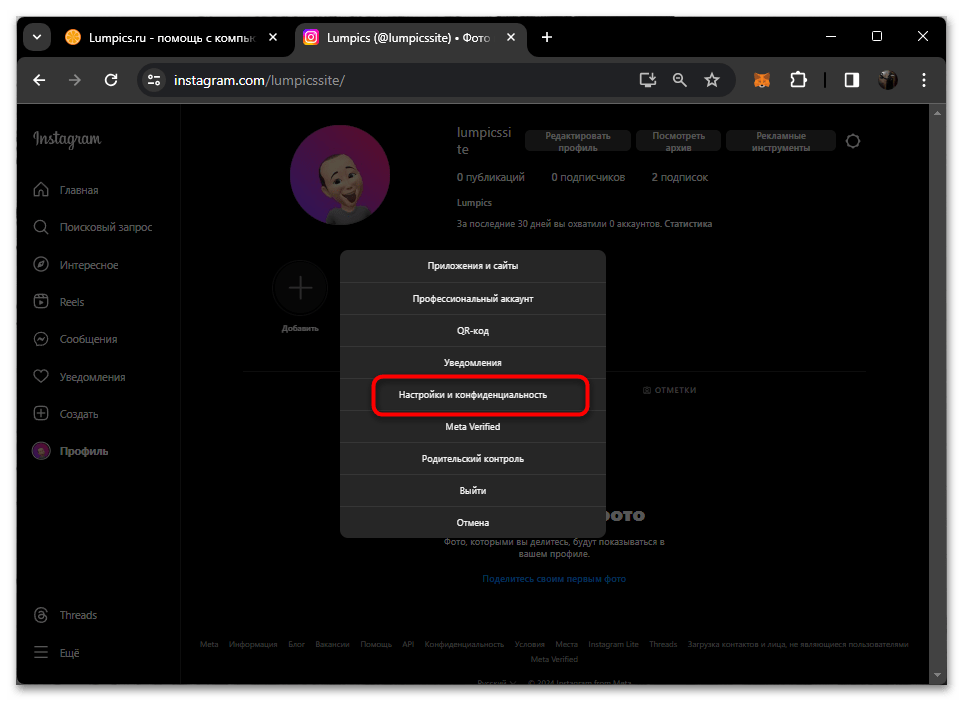Image resolution: width=963 pixels, height=701 pixels.
Task: Select Приложения и сайты in the popup menu
Action: pyautogui.click(x=472, y=266)
